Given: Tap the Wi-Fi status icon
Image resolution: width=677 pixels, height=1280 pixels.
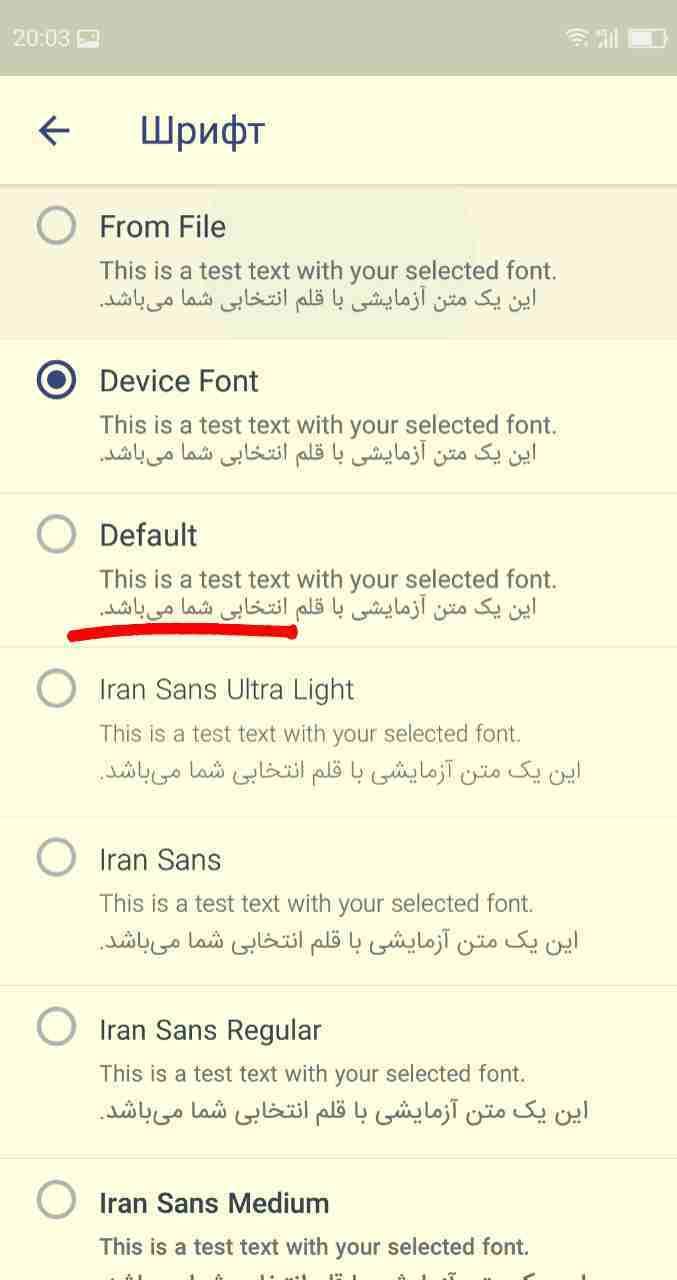Looking at the screenshot, I should click(577, 38).
